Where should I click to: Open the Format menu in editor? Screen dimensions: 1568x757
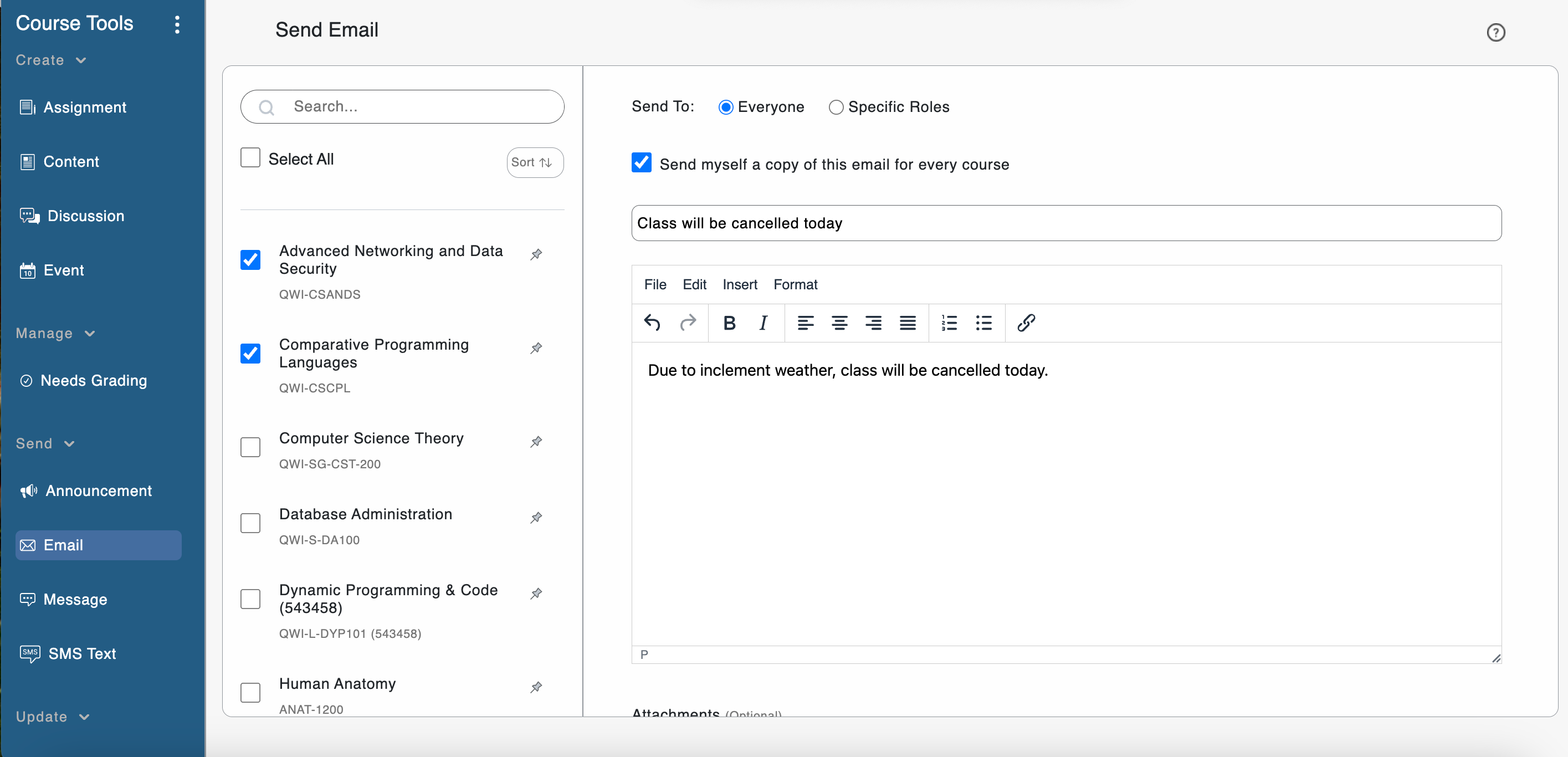coord(795,284)
